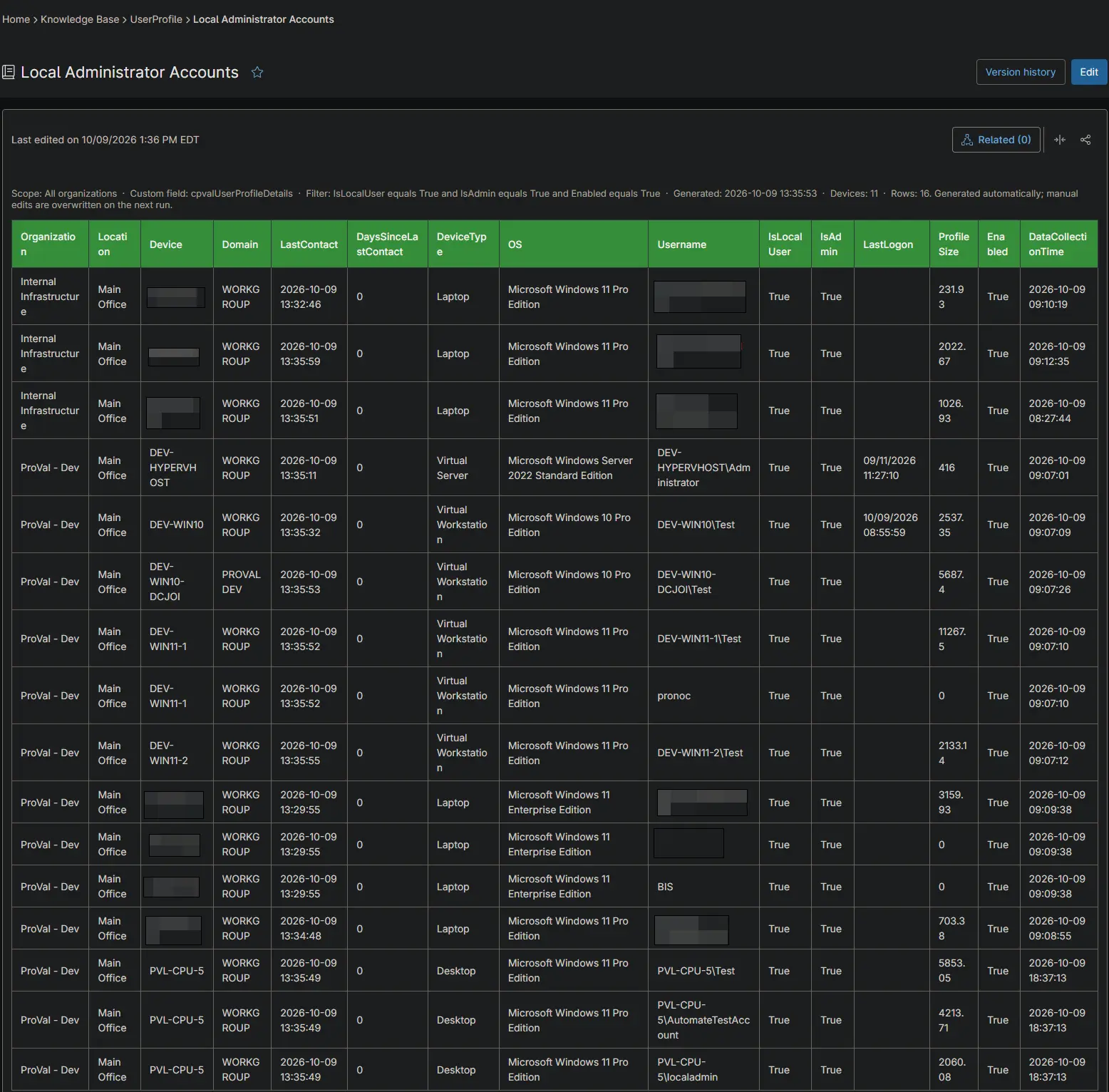Click the DaysSinceLastContact column header
This screenshot has height=1092, width=1109.
(x=388, y=244)
